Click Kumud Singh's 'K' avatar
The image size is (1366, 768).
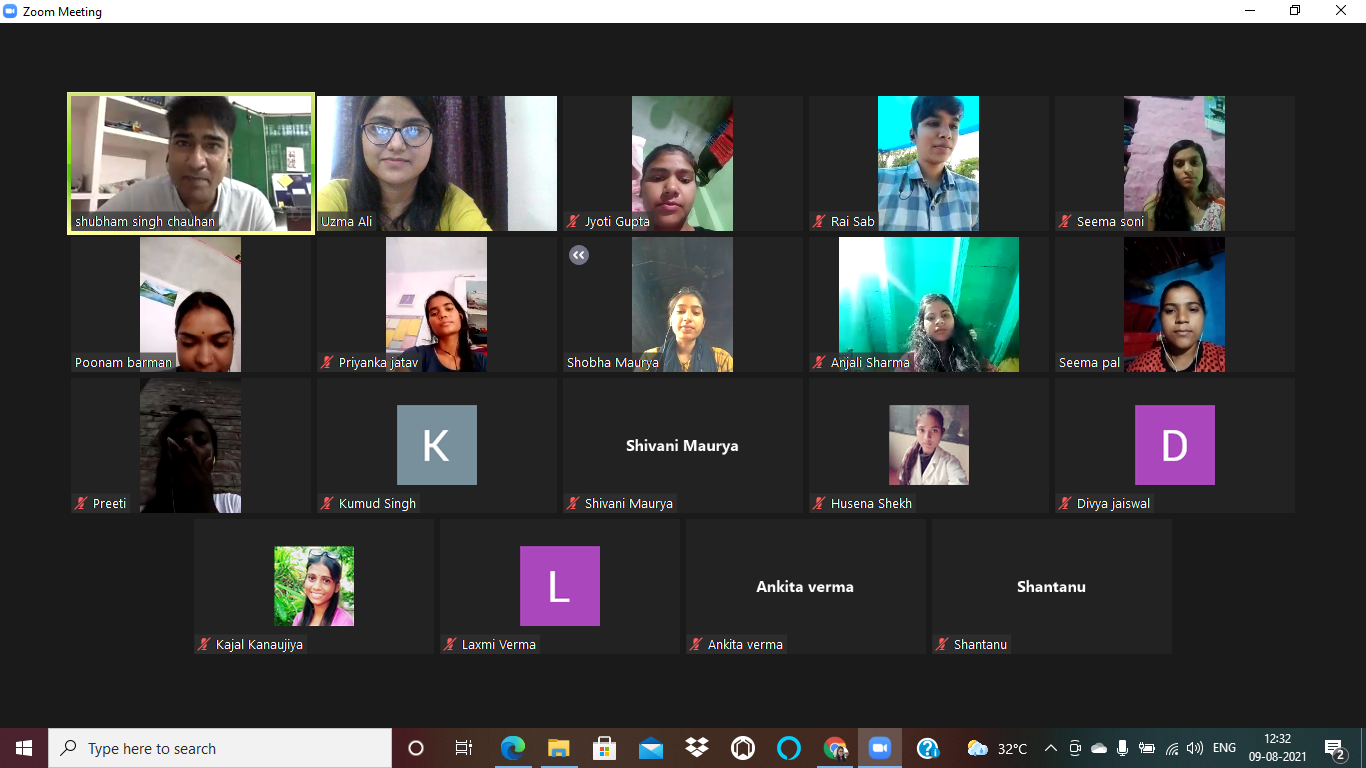[x=437, y=445]
